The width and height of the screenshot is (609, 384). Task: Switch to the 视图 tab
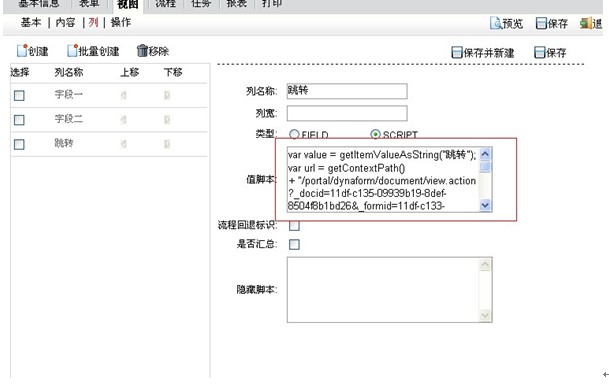(128, 5)
